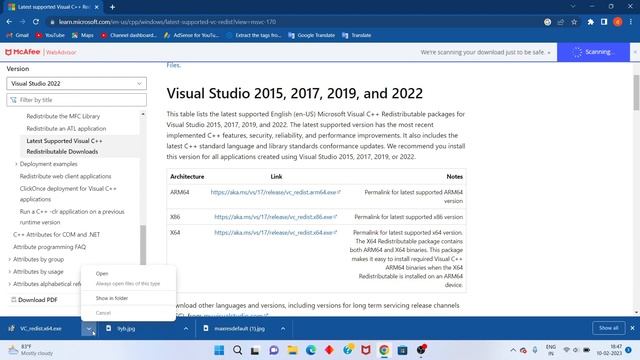Open taskbar clock and date

(x=609, y=350)
